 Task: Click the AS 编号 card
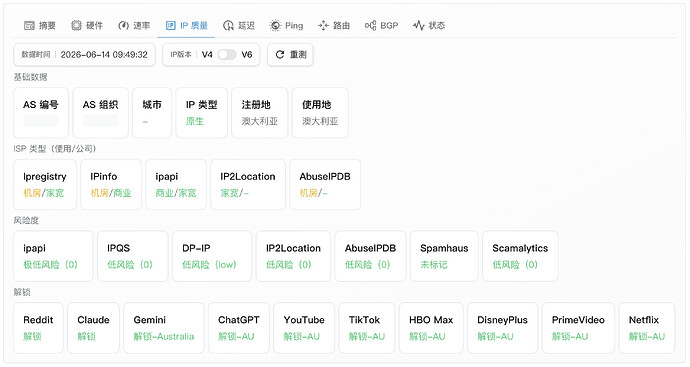click(x=41, y=113)
